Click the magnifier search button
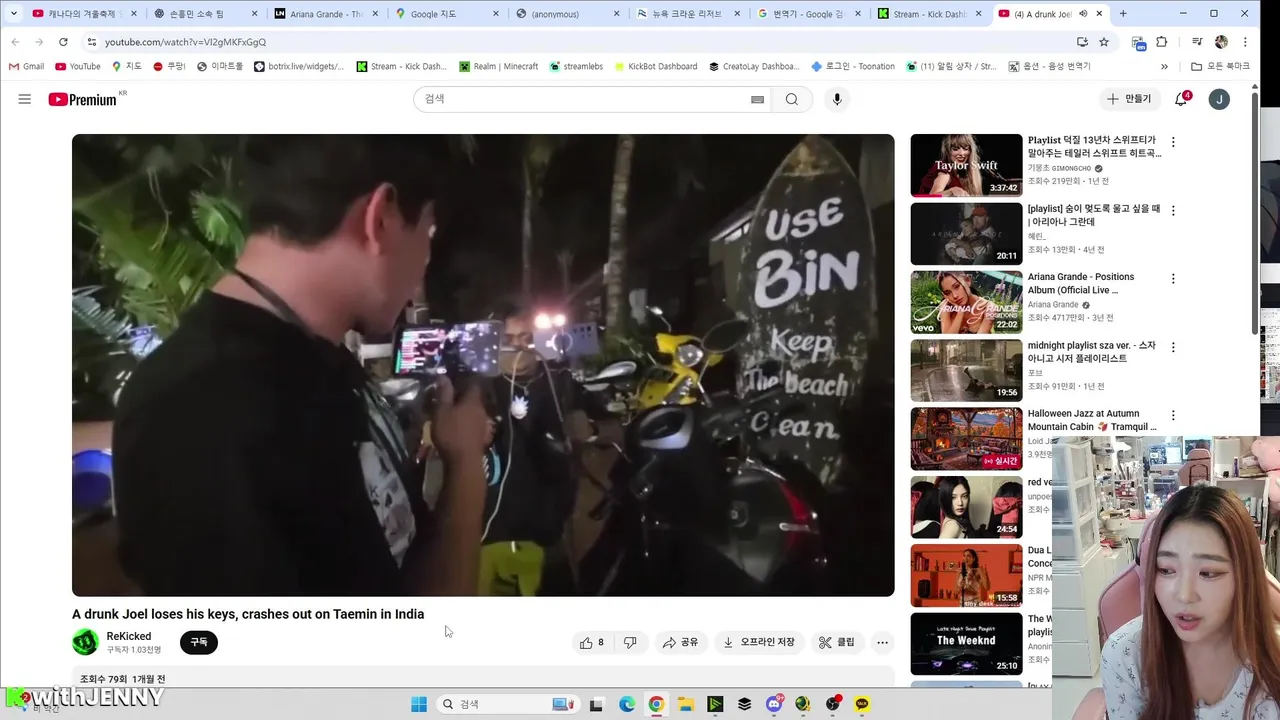 [x=792, y=99]
